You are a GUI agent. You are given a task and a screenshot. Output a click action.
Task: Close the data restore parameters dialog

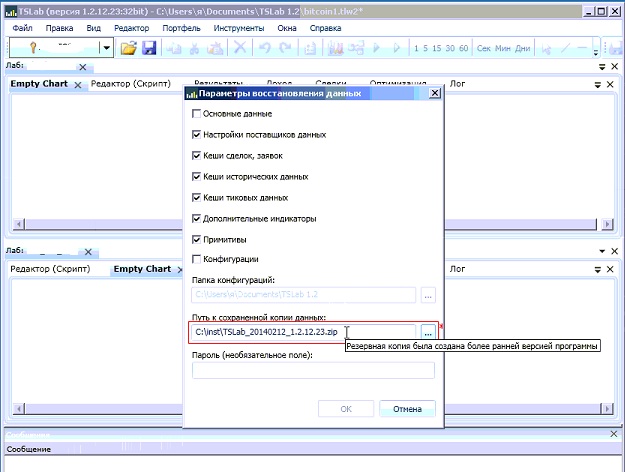coord(434,93)
